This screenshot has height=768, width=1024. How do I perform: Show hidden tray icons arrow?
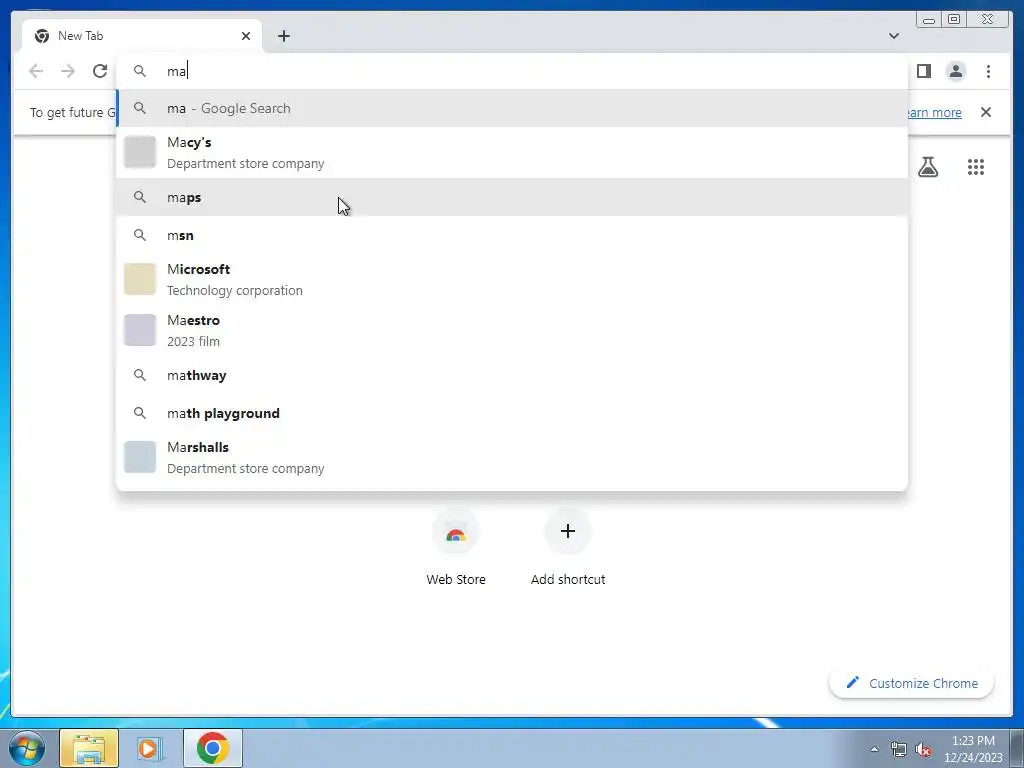point(874,749)
